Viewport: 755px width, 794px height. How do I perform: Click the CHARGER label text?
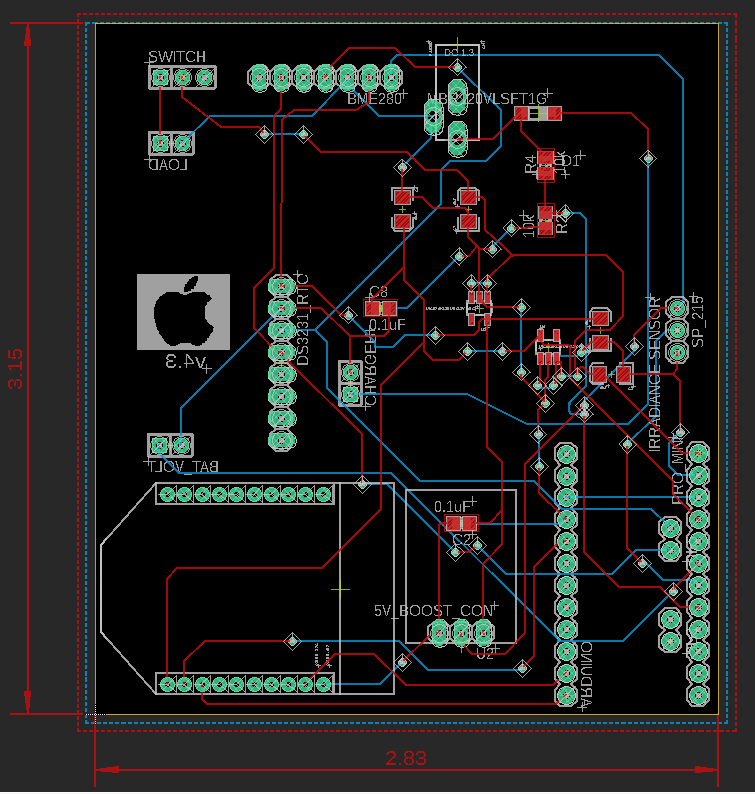tap(371, 370)
